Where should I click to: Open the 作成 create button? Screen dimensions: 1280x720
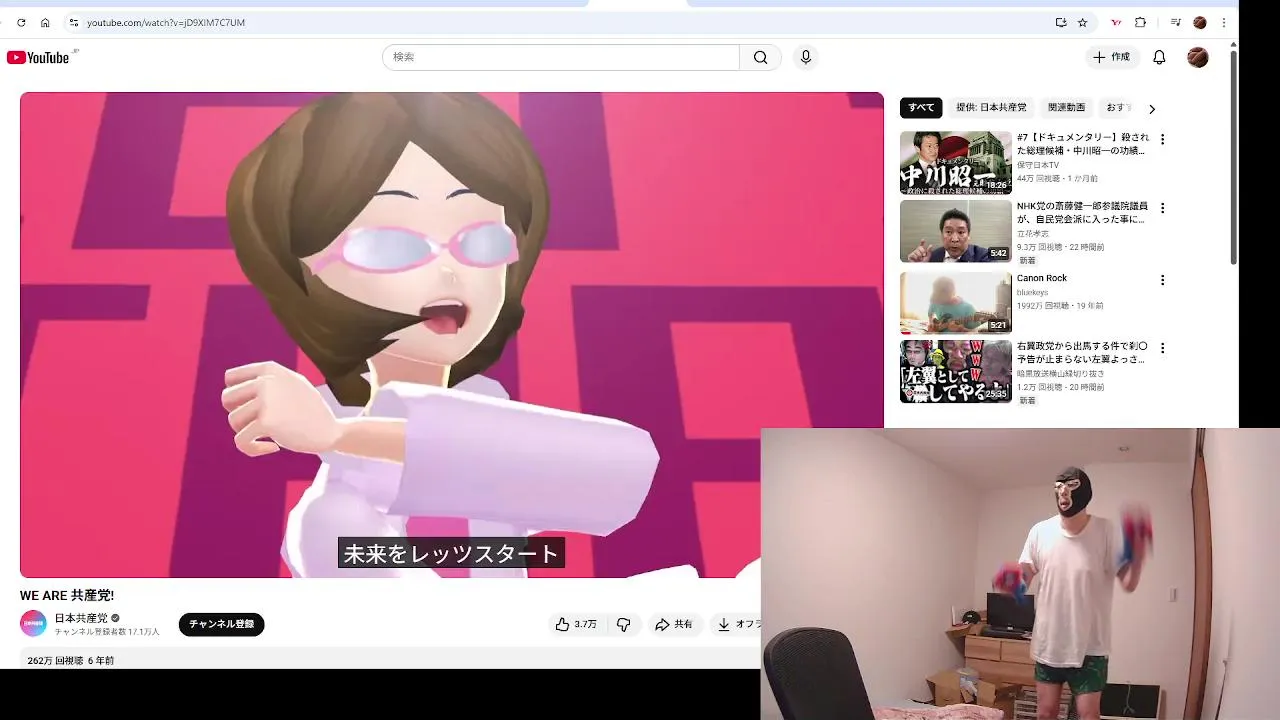(x=1111, y=57)
